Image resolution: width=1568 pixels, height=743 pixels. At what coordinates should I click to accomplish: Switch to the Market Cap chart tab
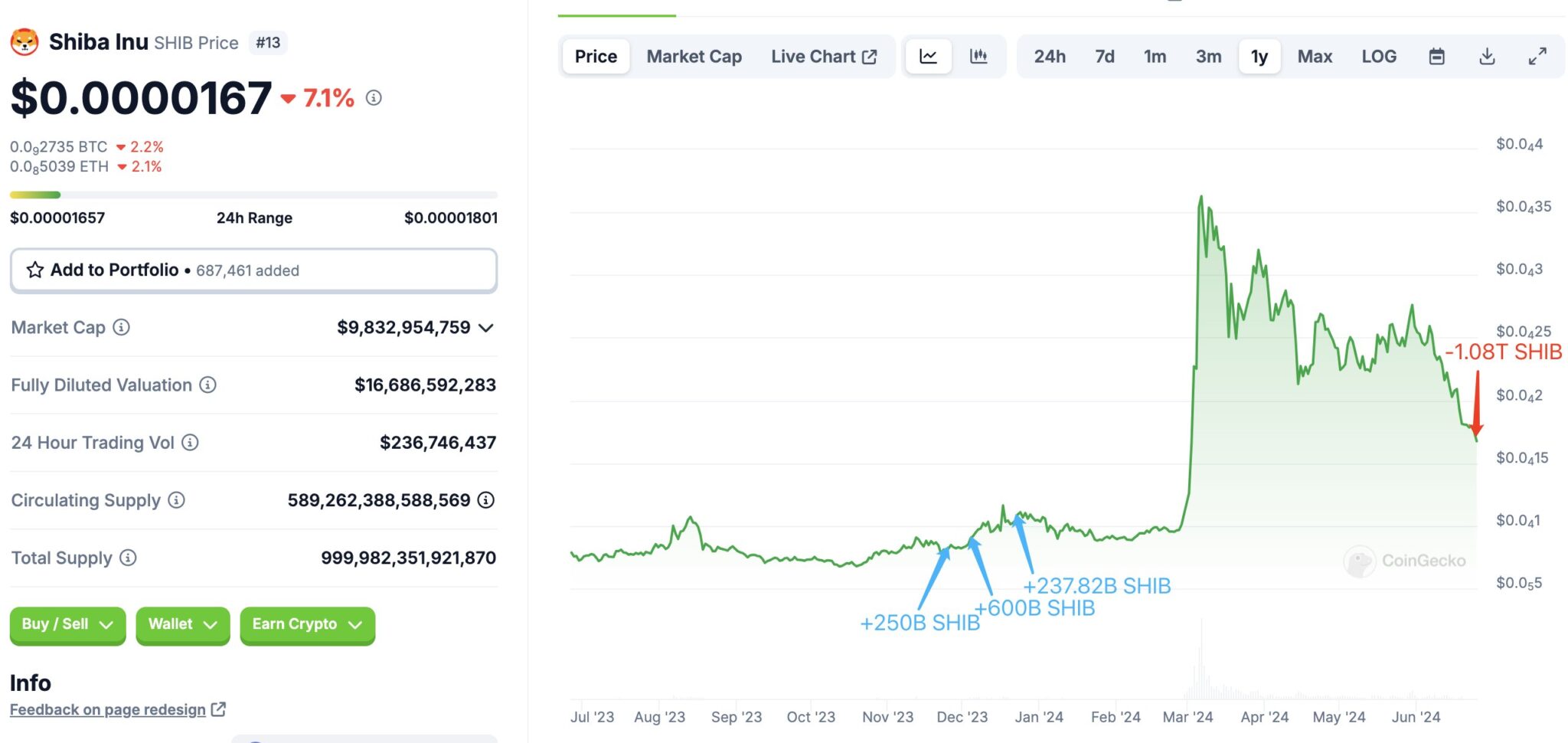pos(694,57)
